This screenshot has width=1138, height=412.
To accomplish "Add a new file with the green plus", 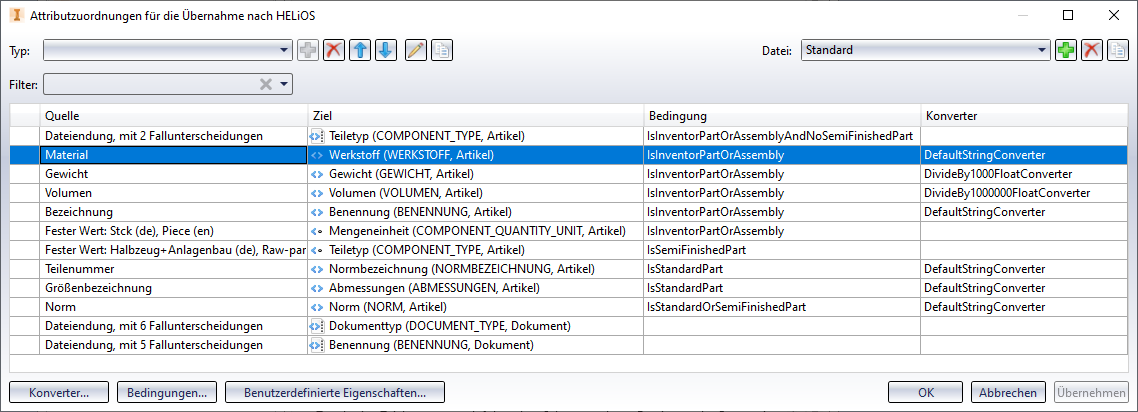I will coord(1066,50).
